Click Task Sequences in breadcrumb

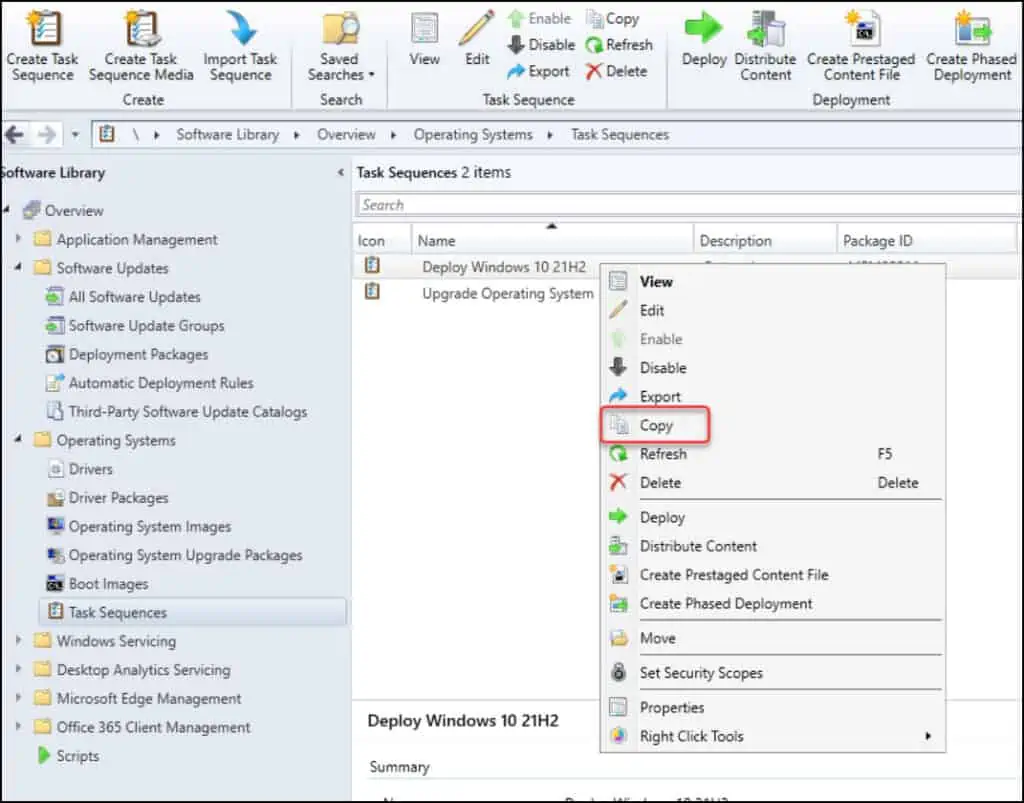click(x=620, y=135)
